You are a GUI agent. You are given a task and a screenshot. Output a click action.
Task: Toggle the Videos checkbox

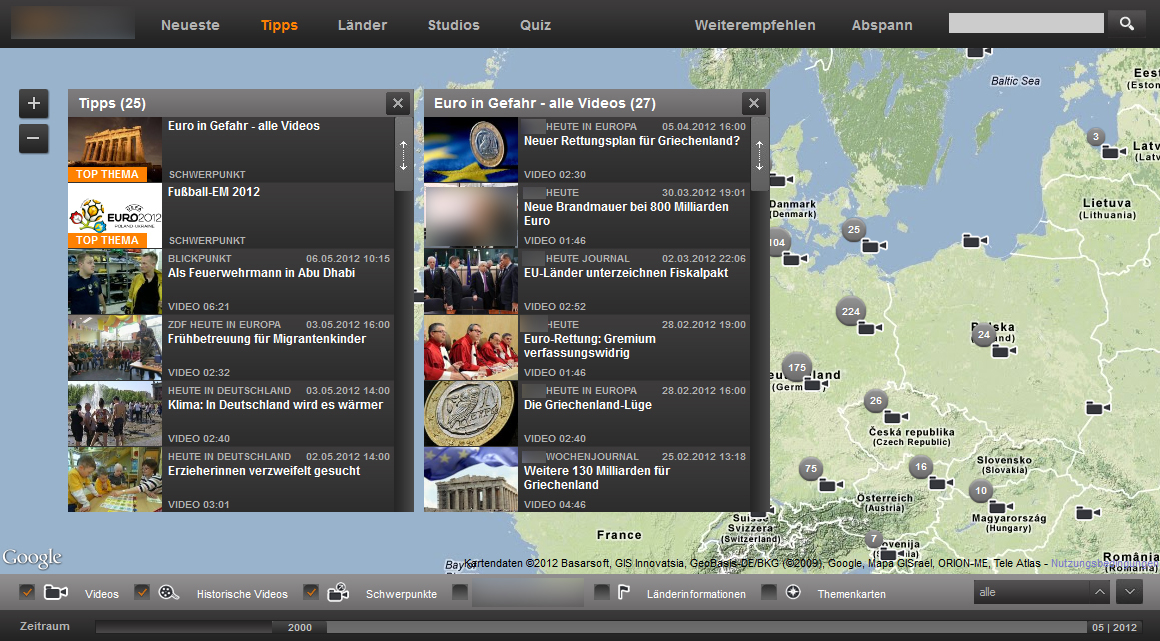(27, 593)
